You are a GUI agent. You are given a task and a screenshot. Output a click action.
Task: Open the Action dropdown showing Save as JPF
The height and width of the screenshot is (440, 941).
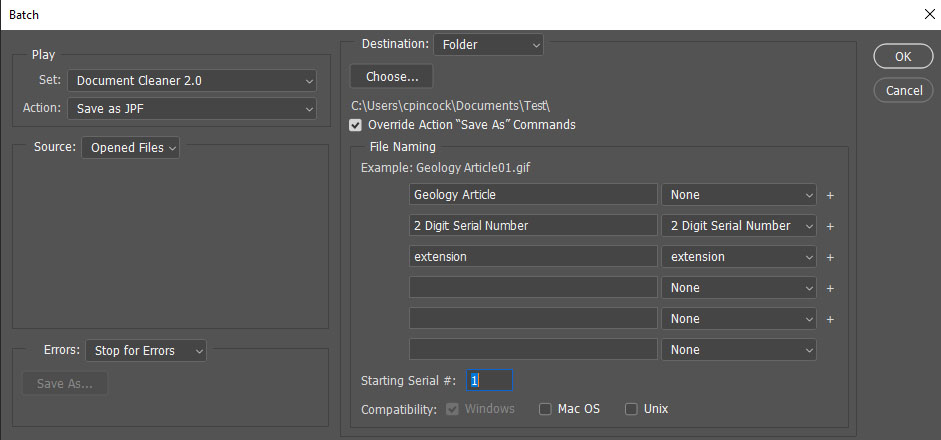click(x=192, y=108)
